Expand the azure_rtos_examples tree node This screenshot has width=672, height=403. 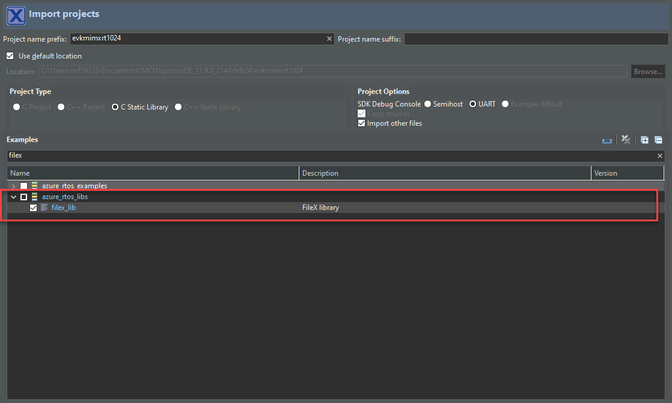point(13,186)
